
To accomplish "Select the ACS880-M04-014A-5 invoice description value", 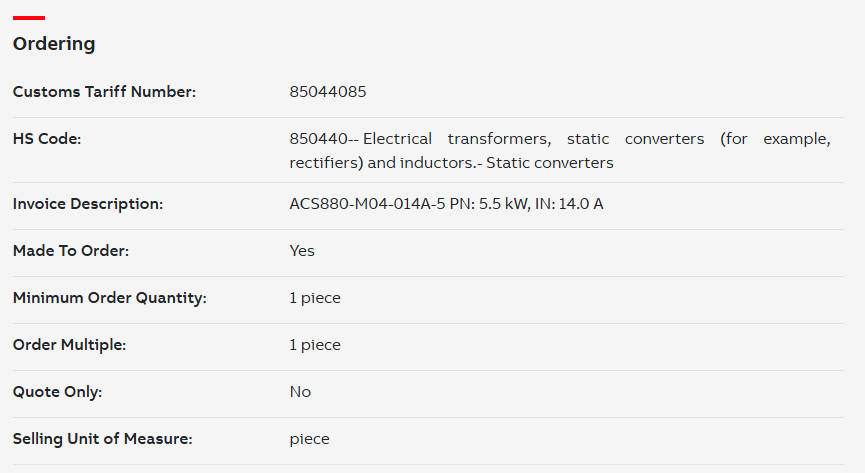I will (446, 204).
